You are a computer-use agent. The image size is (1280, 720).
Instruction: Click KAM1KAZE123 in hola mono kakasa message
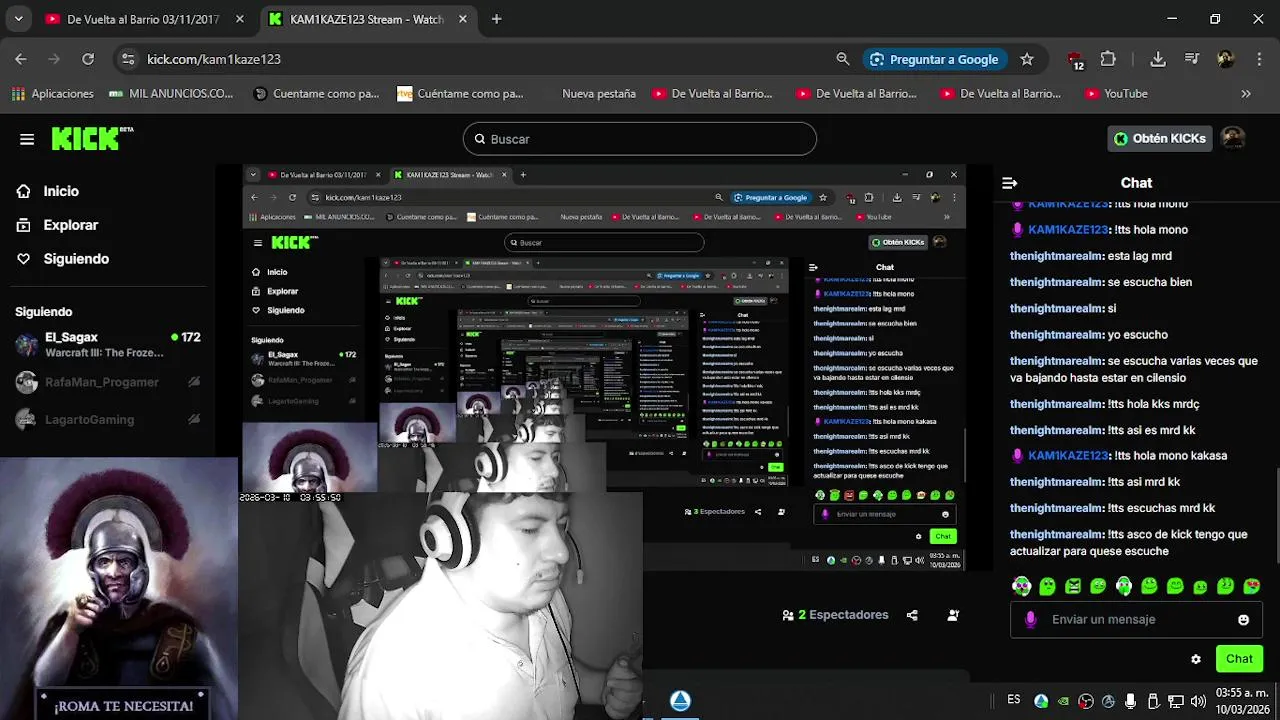(1067, 455)
